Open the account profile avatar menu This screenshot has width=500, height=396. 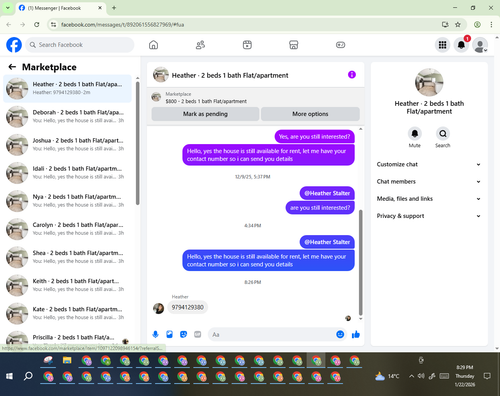click(x=480, y=45)
